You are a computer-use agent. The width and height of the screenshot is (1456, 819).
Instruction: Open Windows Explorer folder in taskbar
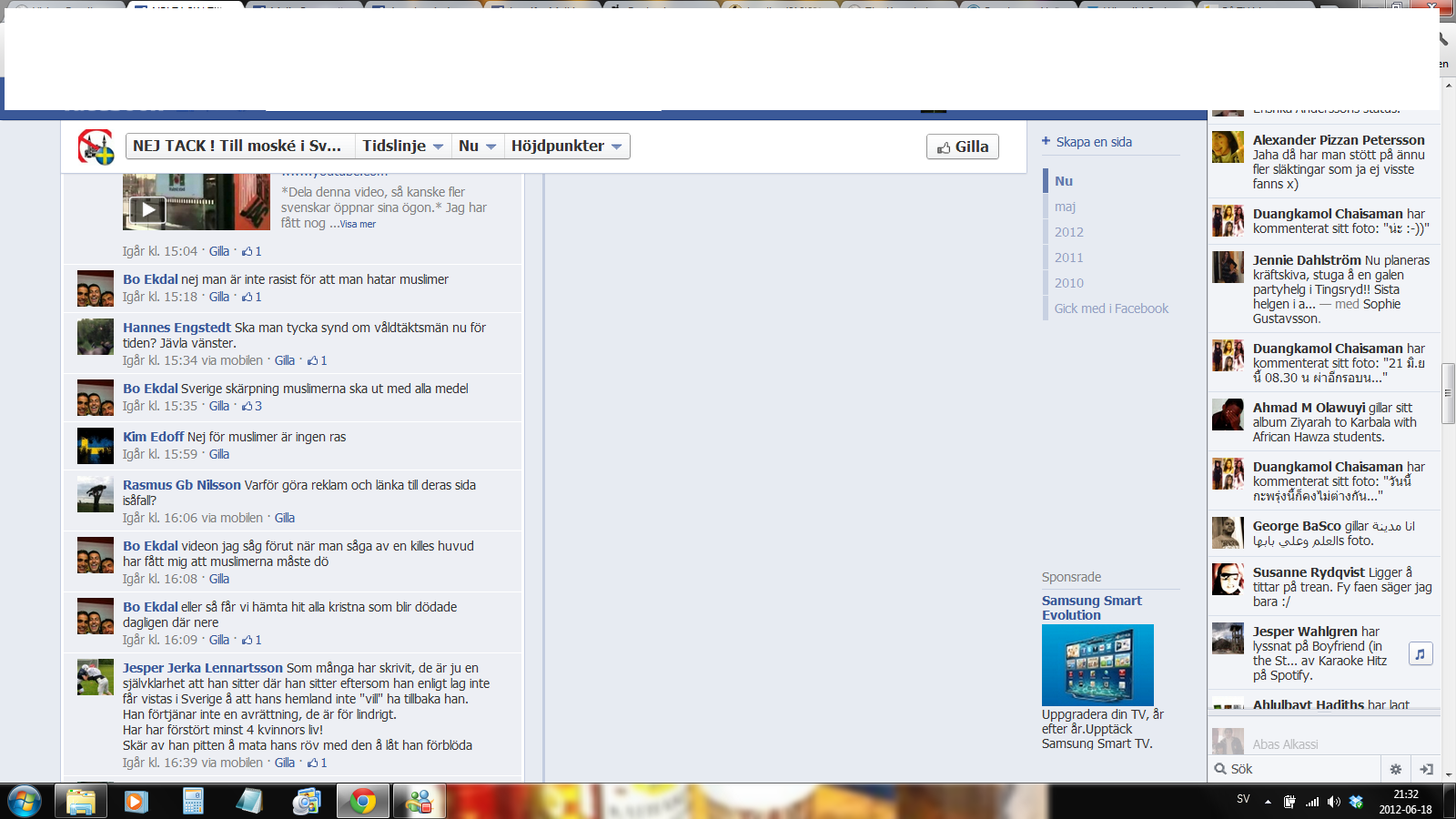point(81,802)
